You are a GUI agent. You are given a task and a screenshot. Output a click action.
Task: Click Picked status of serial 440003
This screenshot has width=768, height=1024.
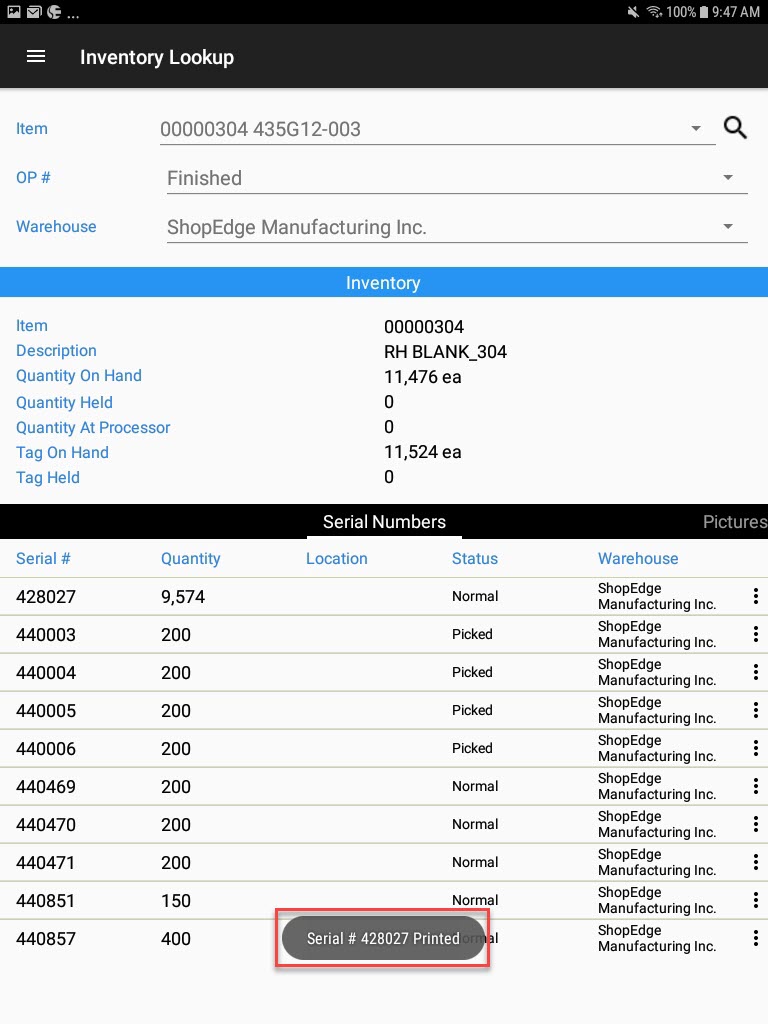coord(472,634)
